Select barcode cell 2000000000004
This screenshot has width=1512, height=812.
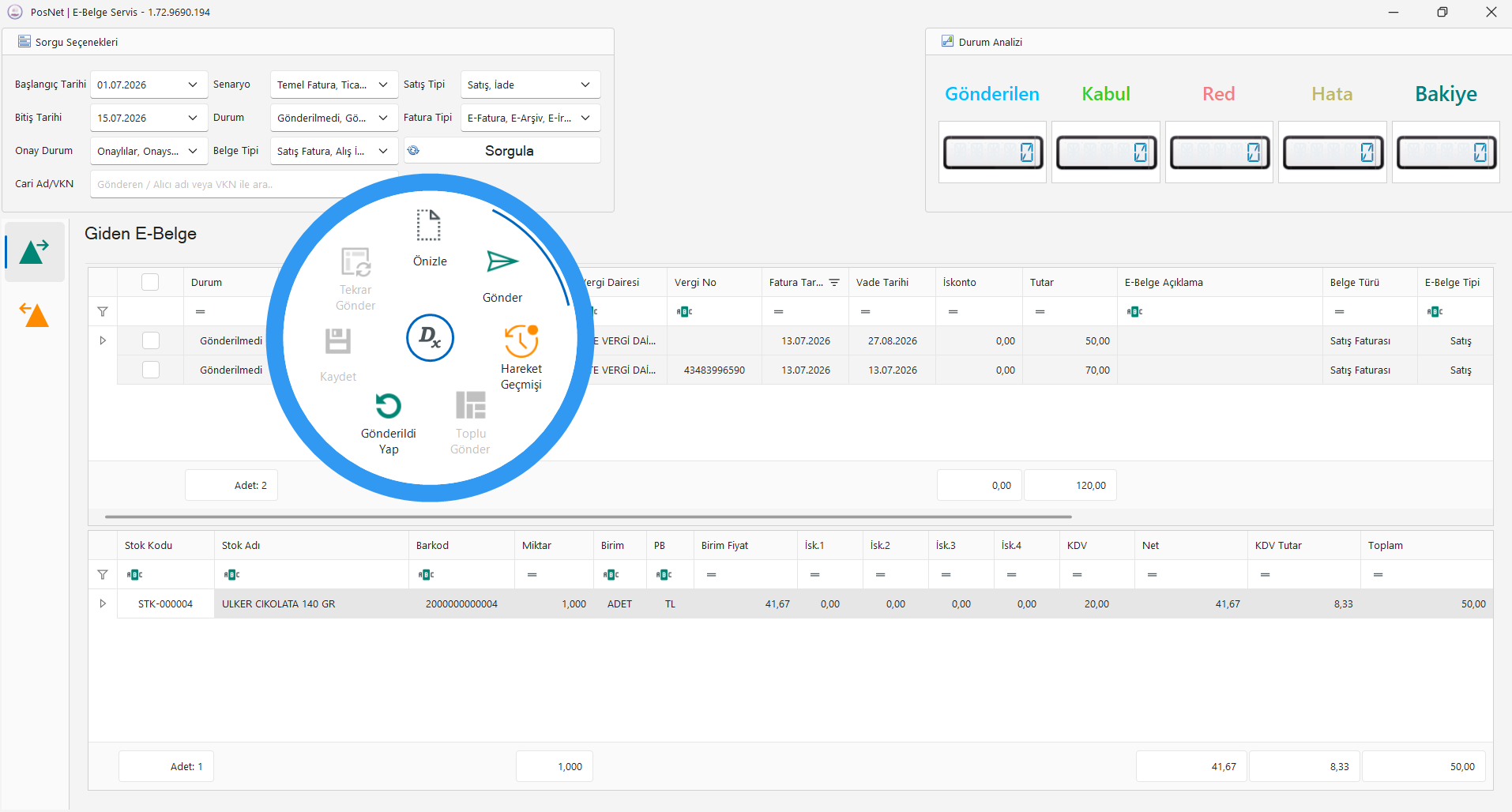tap(461, 603)
